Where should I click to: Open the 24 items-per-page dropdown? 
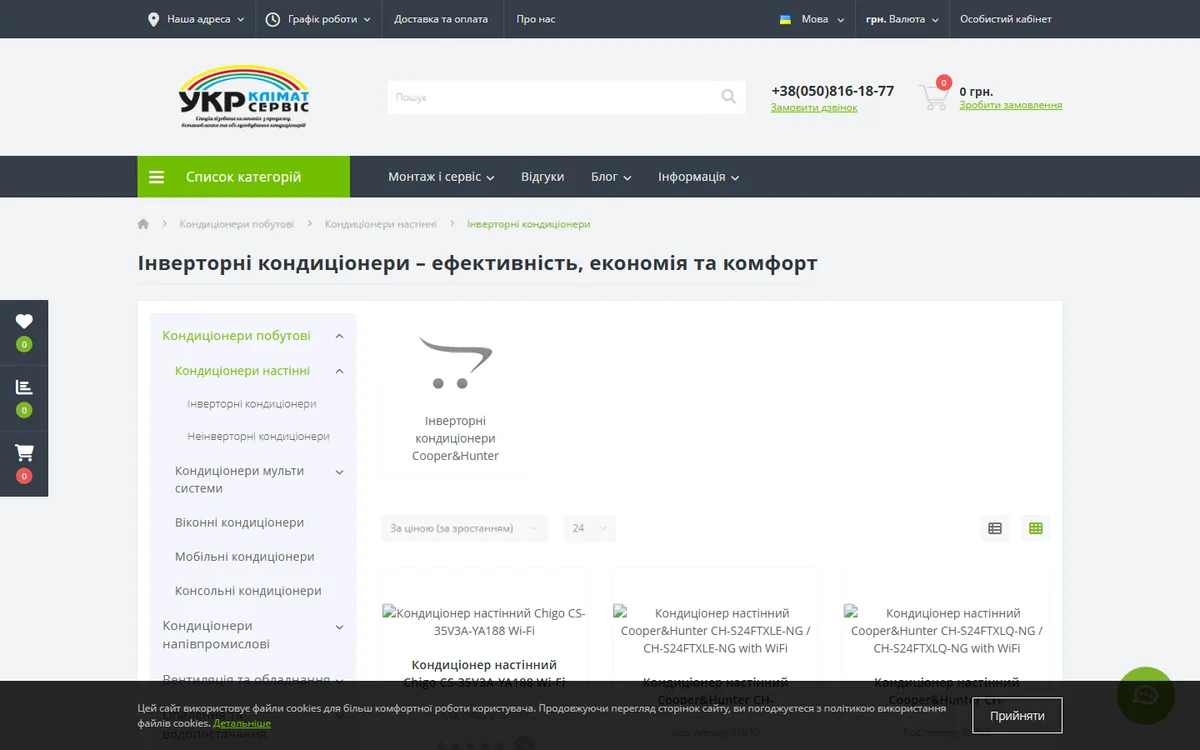click(x=590, y=528)
